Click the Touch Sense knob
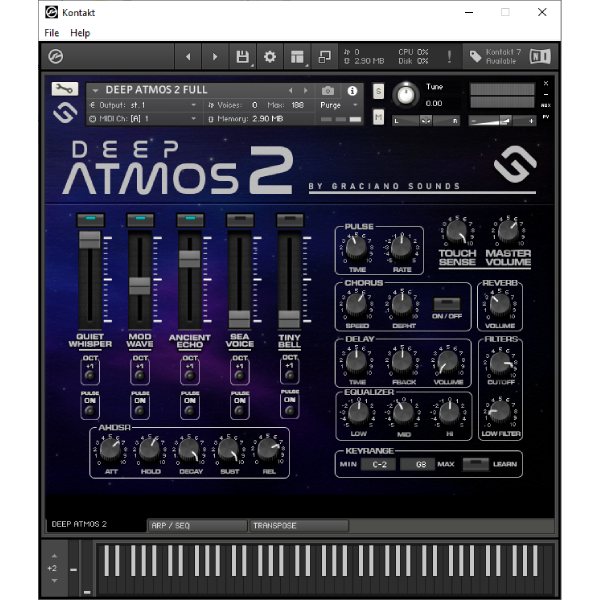600x600 pixels. click(457, 232)
